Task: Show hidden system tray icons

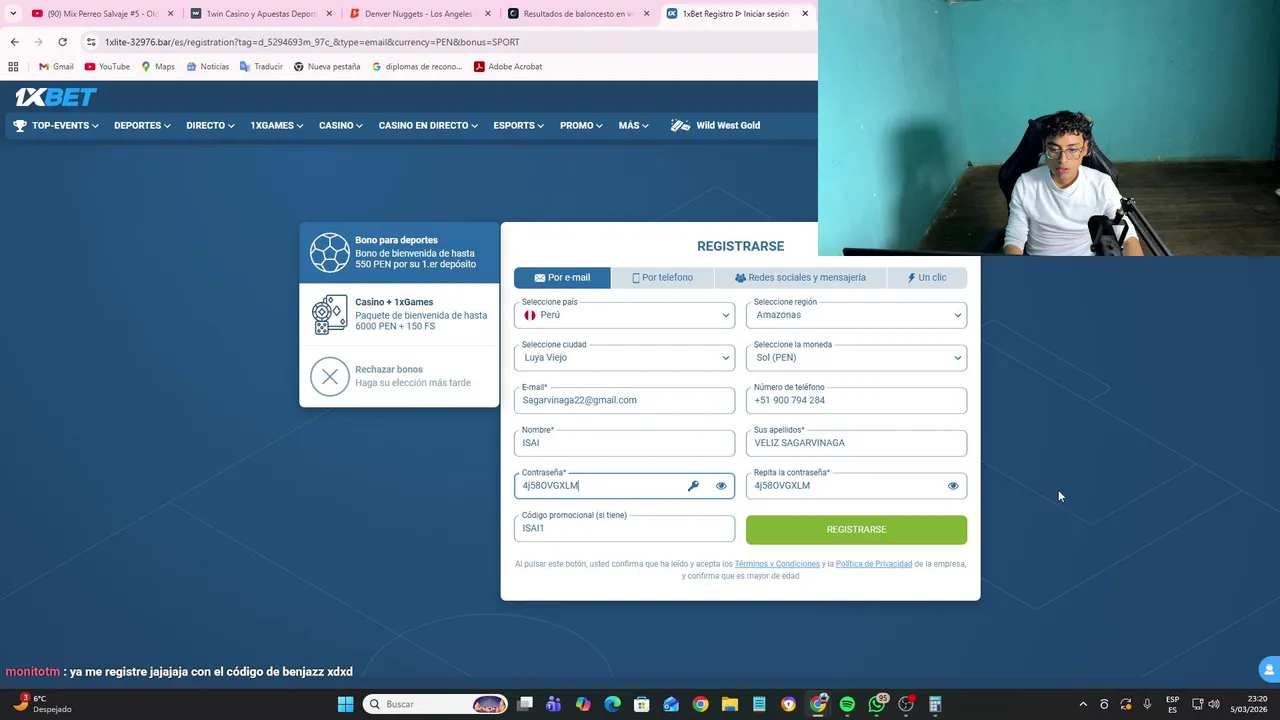Action: point(1083,704)
